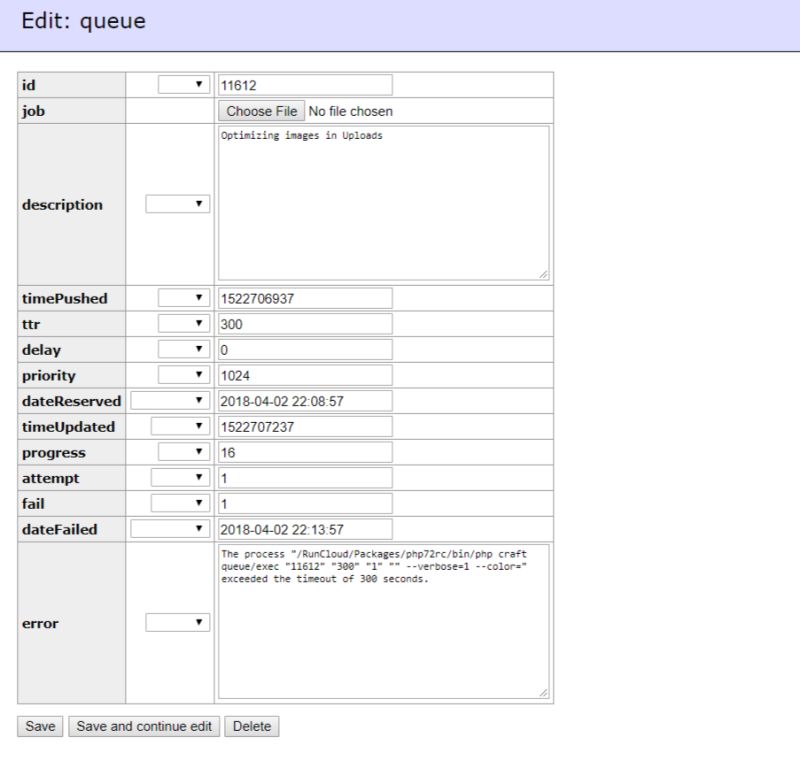
Task: Click the 'dateReserved' field label
Action: pyautogui.click(x=71, y=401)
